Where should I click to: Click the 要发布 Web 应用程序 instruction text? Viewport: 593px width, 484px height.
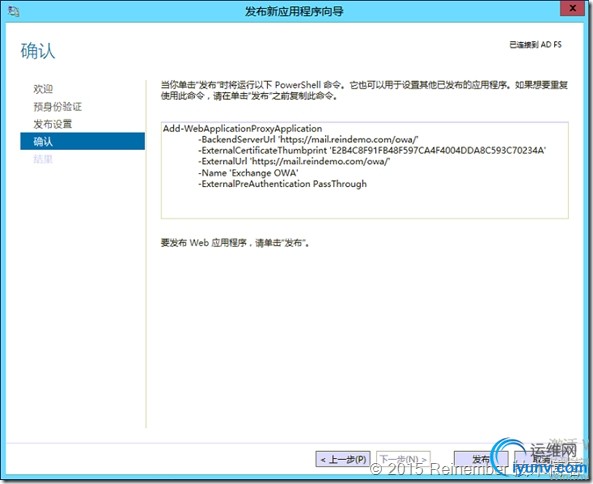(235, 243)
